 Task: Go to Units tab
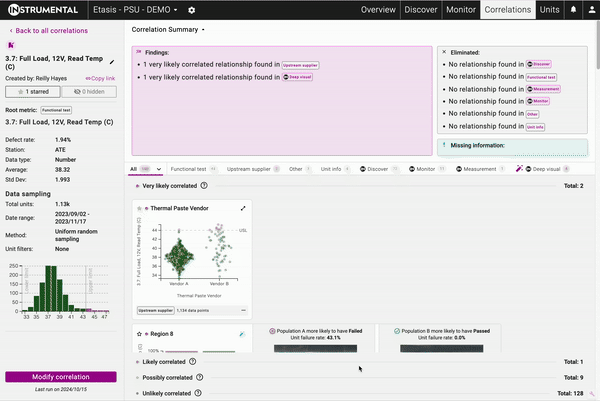549,10
